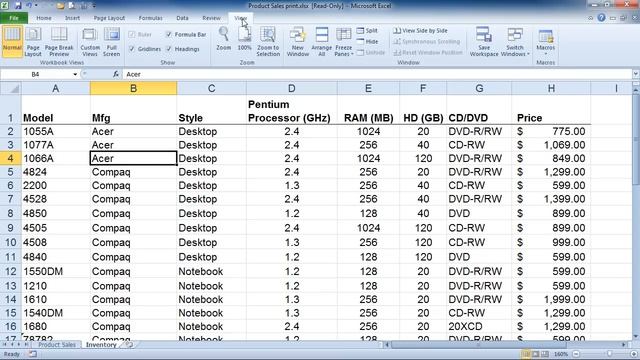
Task: Set zoom to 100%
Action: pyautogui.click(x=244, y=39)
